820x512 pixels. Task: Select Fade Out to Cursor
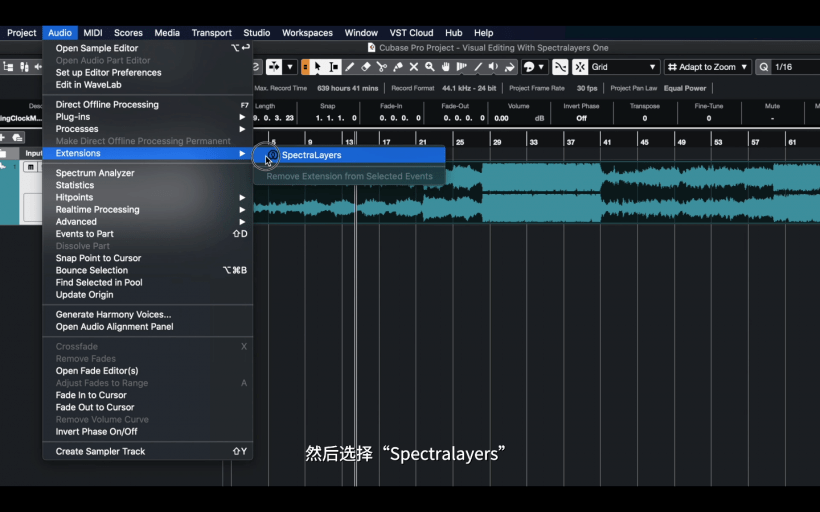[149, 407]
